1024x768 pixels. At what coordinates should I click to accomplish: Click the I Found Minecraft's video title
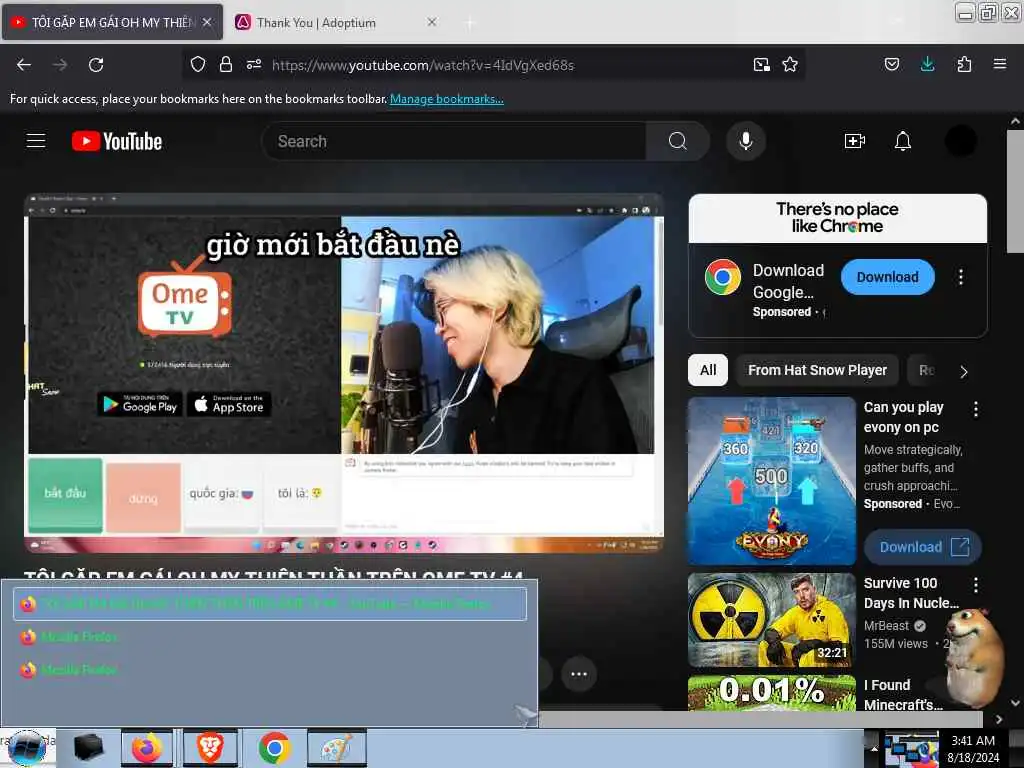click(x=903, y=695)
